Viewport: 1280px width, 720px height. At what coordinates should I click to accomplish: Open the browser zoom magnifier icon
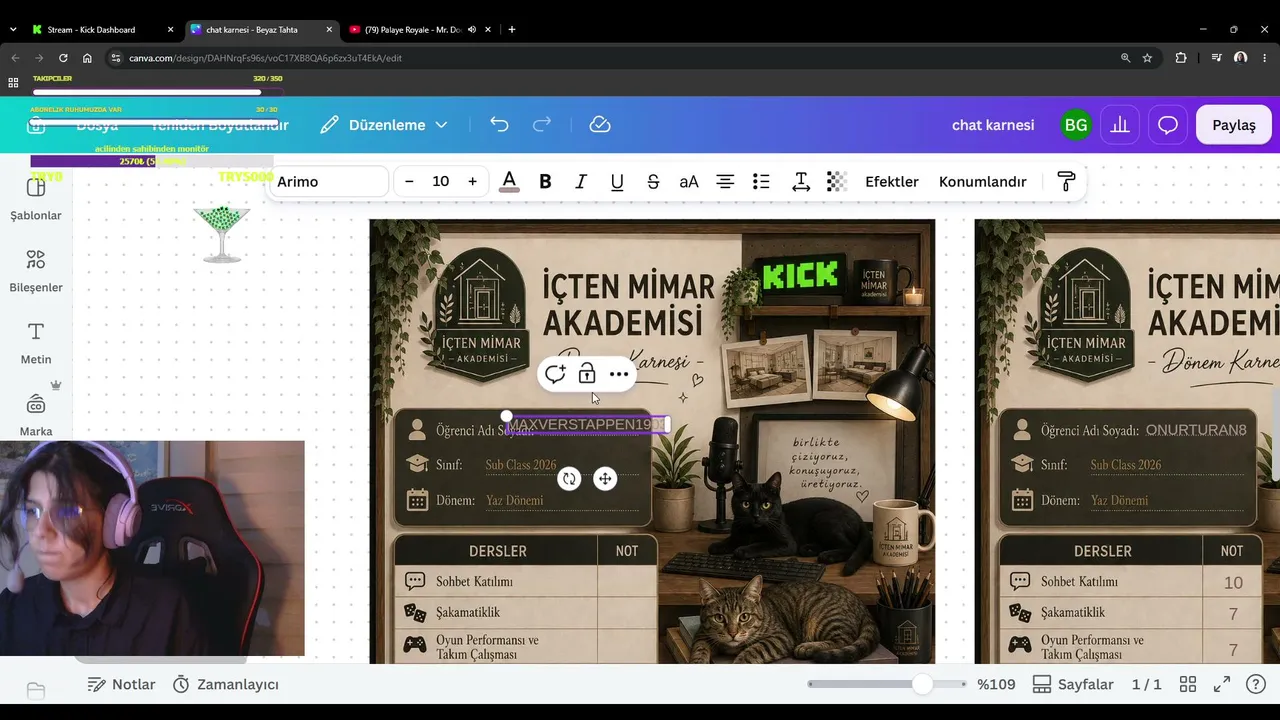pos(1126,58)
